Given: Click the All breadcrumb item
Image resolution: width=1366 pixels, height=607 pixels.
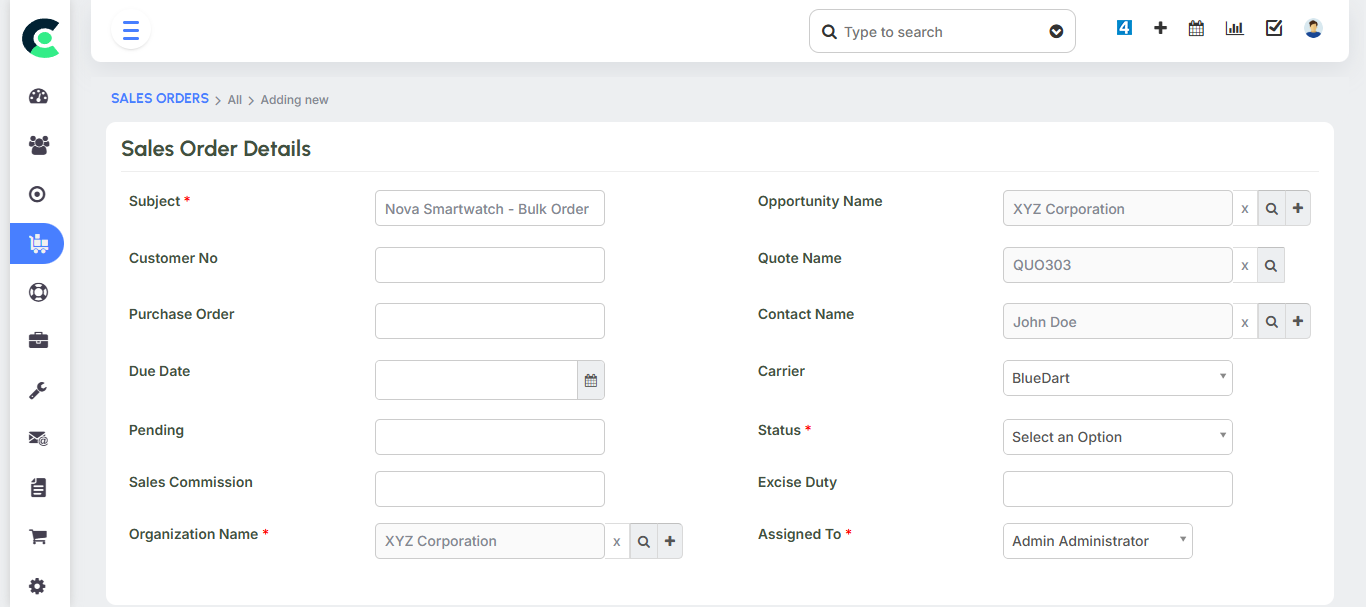Looking at the screenshot, I should pos(234,99).
